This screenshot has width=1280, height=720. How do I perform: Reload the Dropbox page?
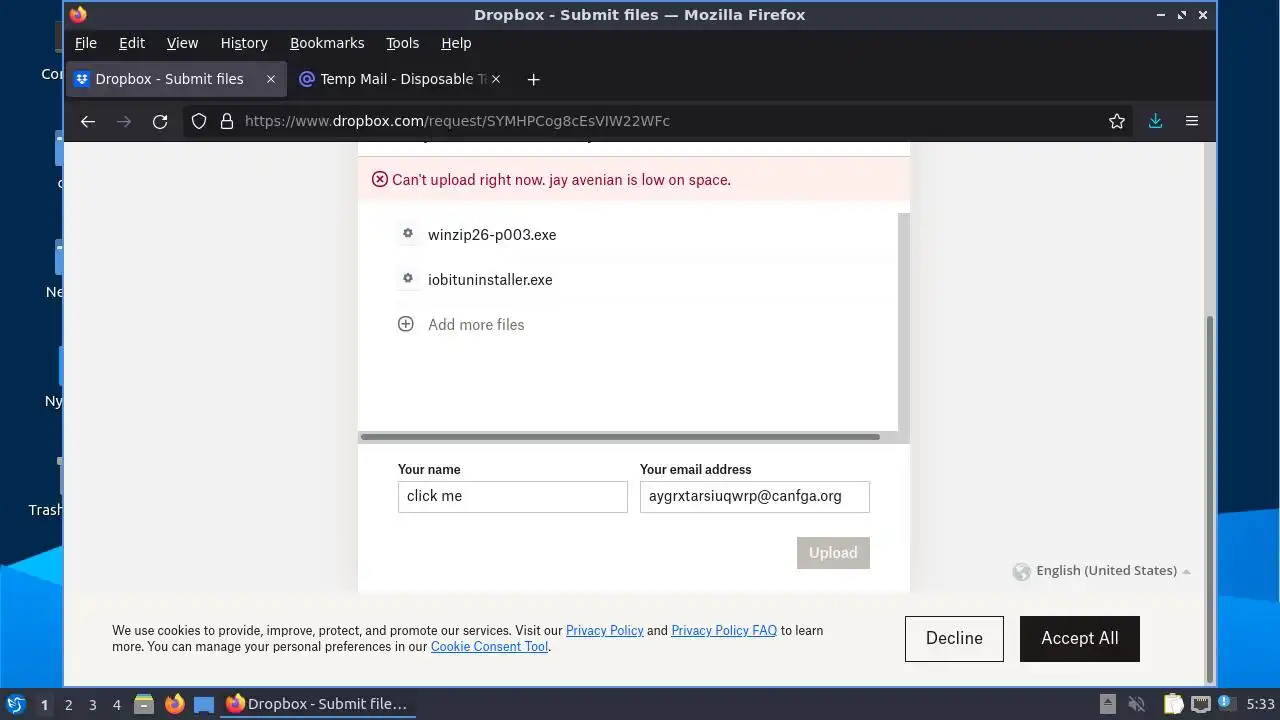160,121
